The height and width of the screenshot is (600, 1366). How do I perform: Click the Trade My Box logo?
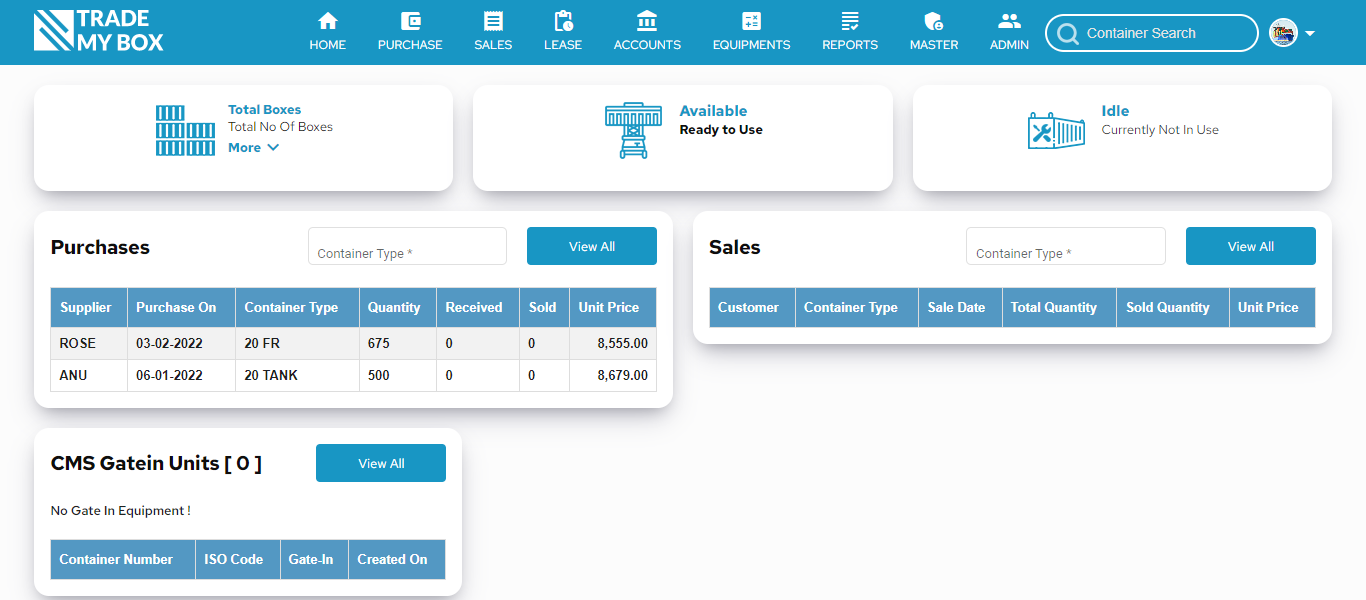coord(98,31)
